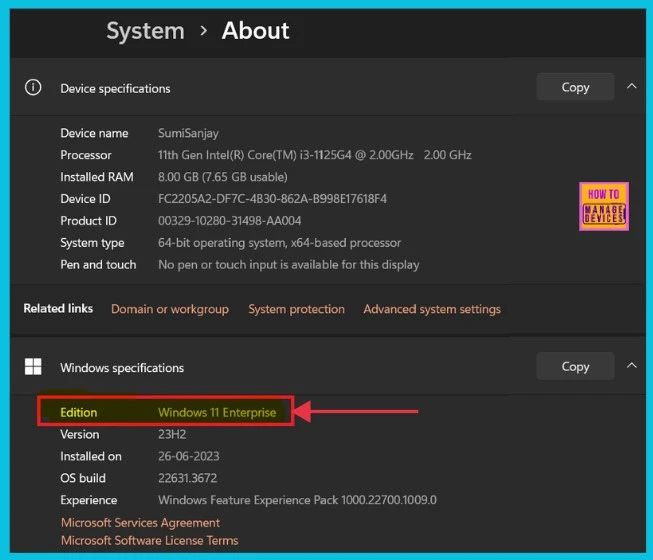Select the device name SumiSanjay
This screenshot has width=653, height=560.
(x=188, y=133)
